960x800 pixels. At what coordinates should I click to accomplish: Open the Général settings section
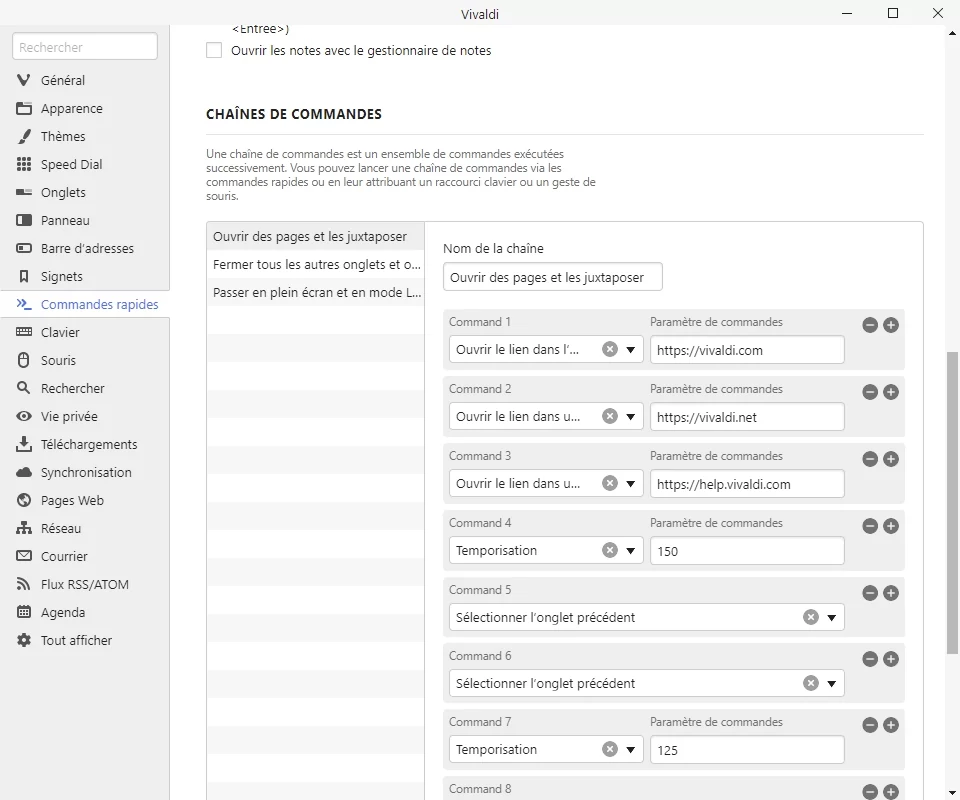(x=84, y=80)
